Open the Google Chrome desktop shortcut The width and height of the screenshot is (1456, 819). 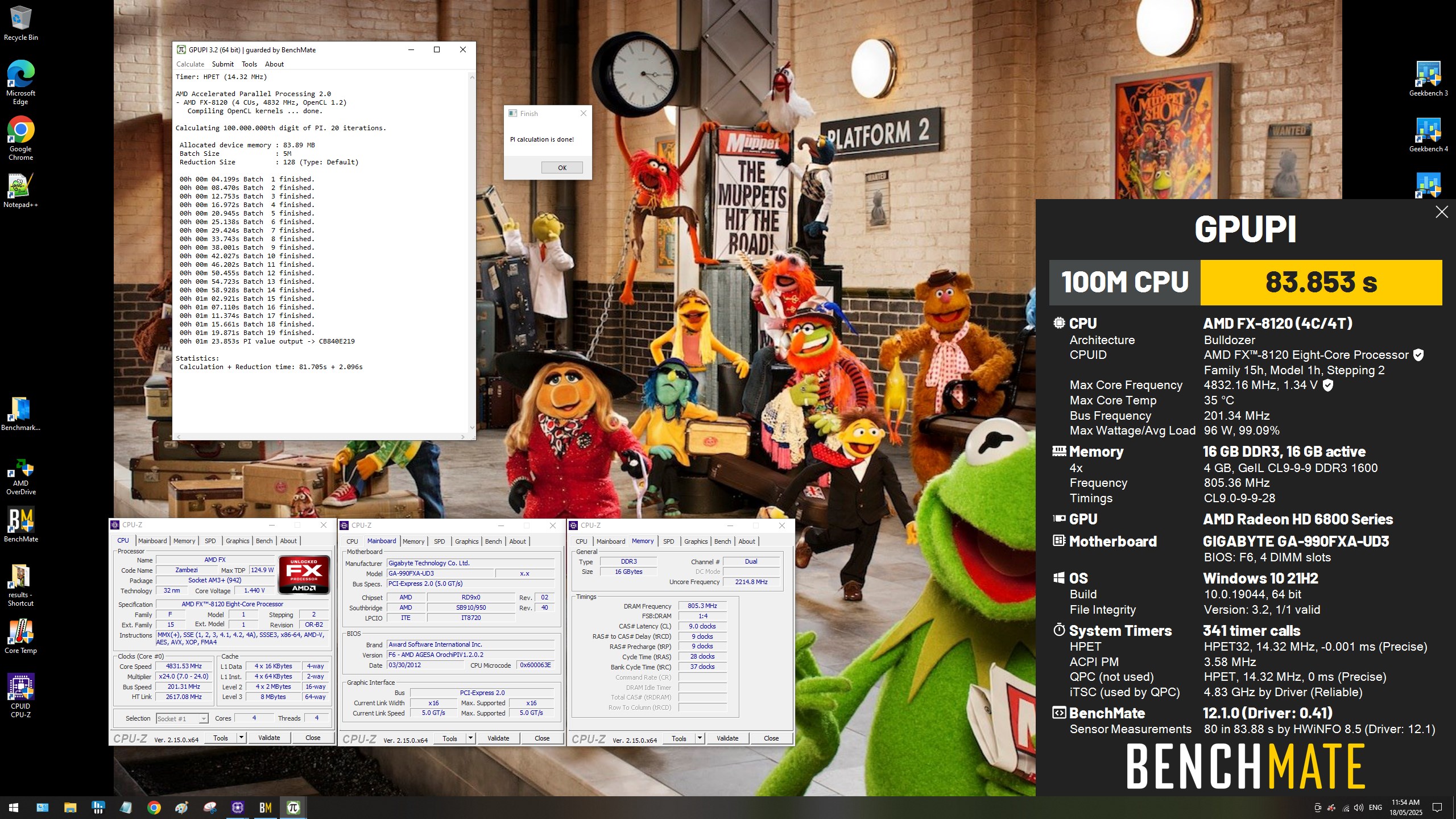(x=20, y=138)
